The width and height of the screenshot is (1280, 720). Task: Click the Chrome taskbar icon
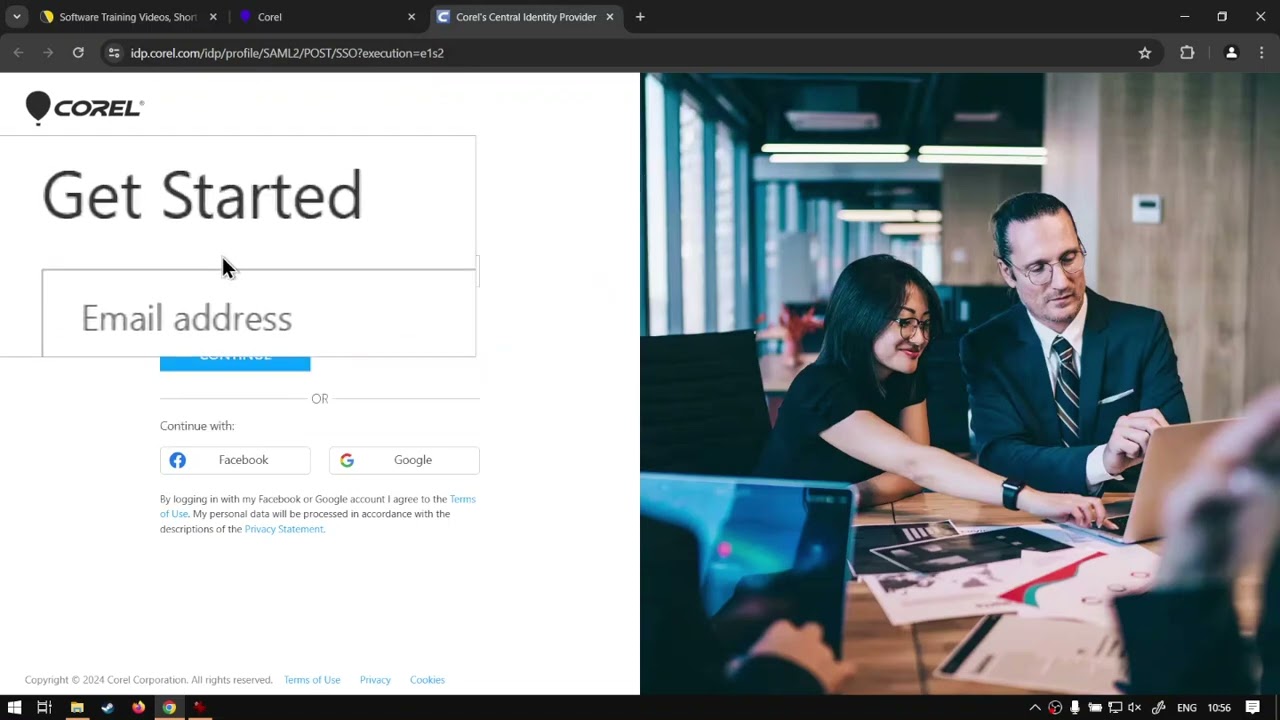[169, 707]
